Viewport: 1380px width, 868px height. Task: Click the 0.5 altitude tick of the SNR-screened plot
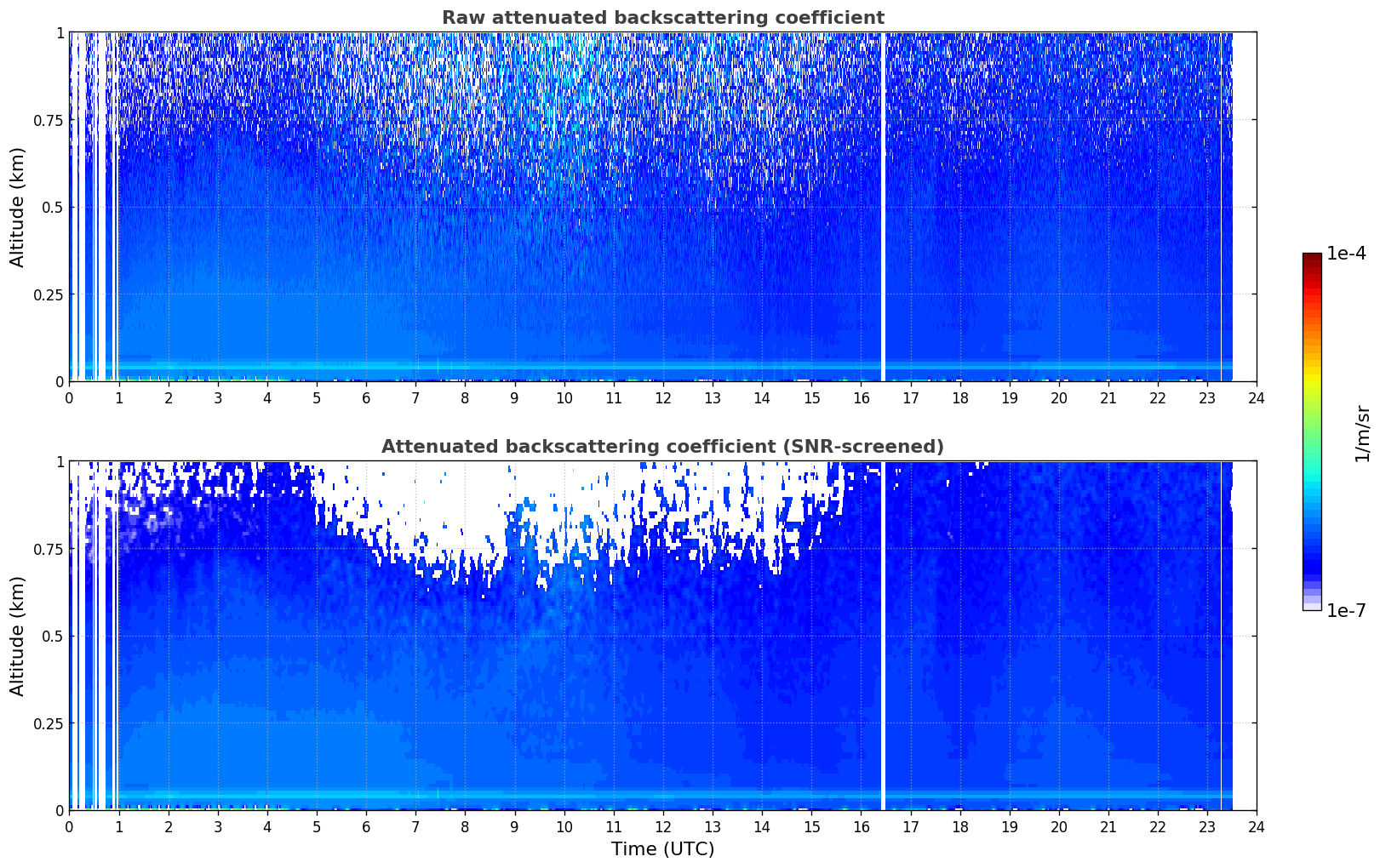point(53,636)
